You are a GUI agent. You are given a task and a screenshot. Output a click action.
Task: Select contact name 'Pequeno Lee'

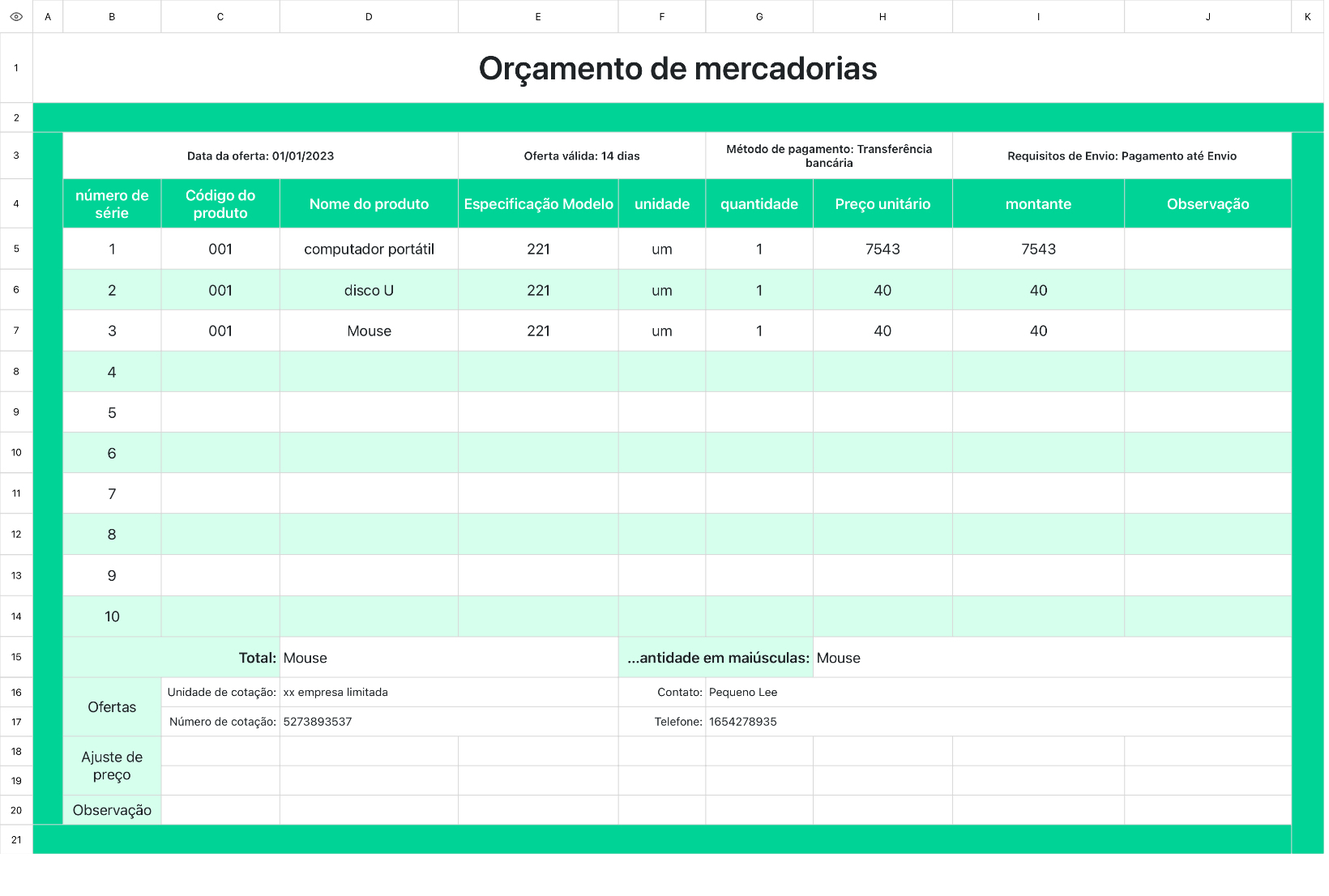[x=998, y=692]
